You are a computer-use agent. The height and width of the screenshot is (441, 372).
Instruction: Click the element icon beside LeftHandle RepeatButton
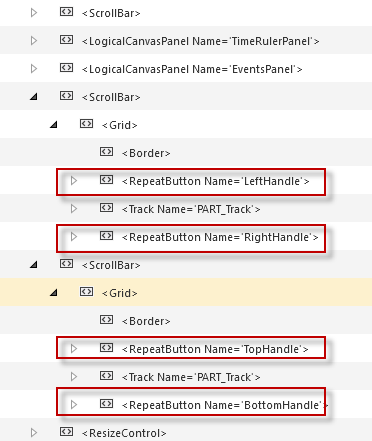click(x=106, y=180)
